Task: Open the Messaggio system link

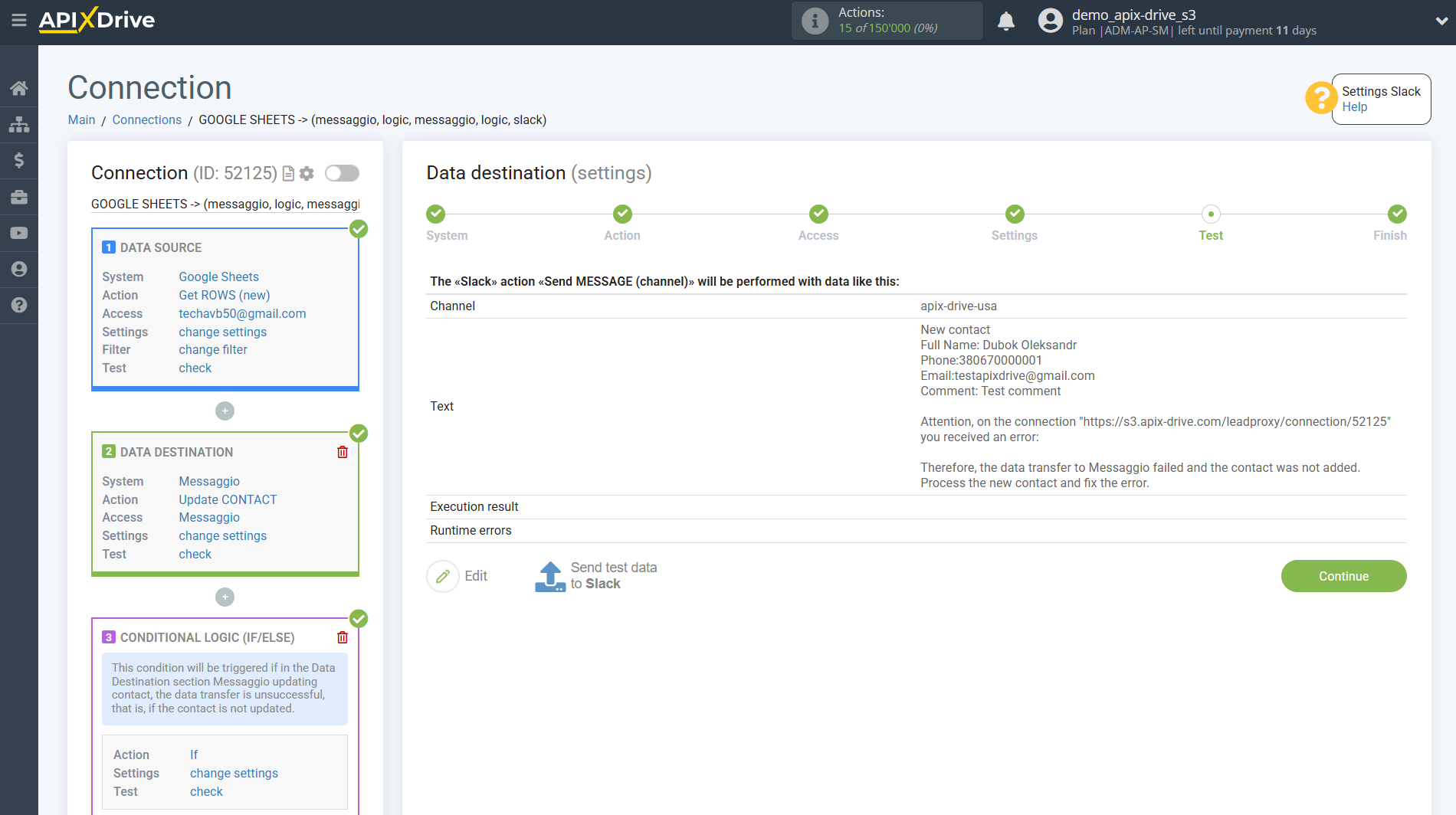Action: tap(209, 481)
